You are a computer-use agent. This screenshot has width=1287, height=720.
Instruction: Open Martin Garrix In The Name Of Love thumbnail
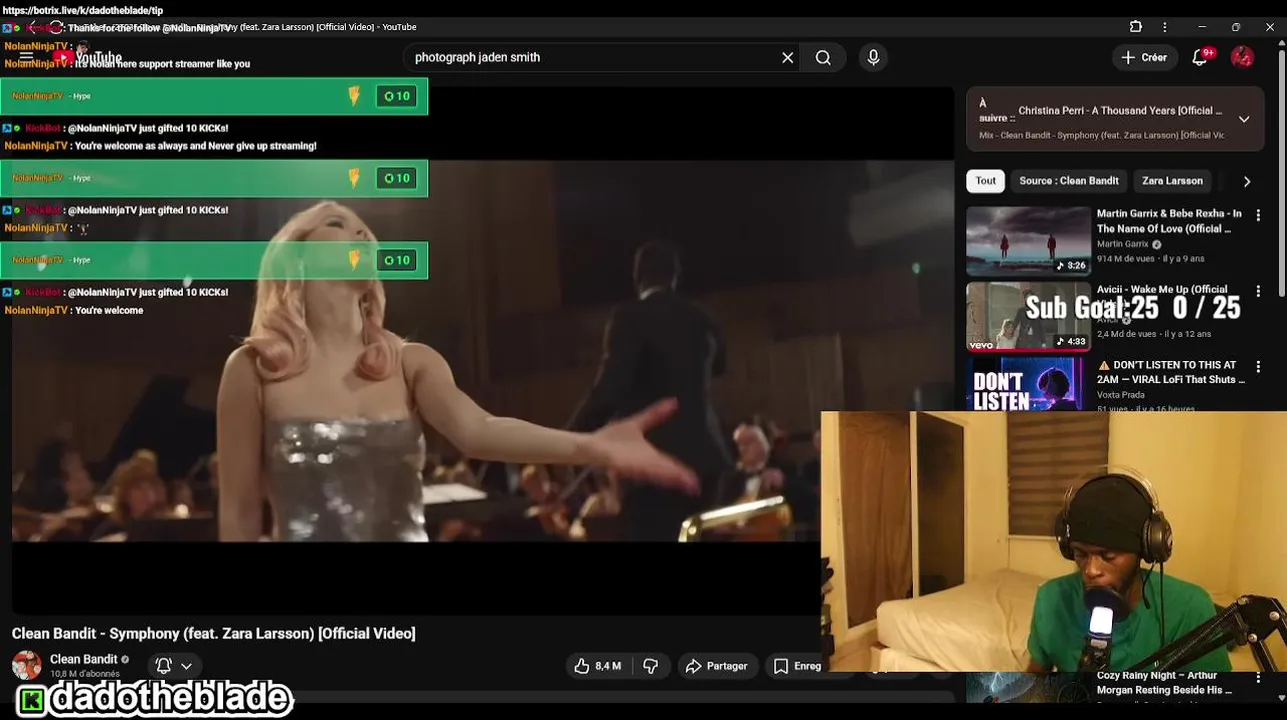click(x=1028, y=241)
